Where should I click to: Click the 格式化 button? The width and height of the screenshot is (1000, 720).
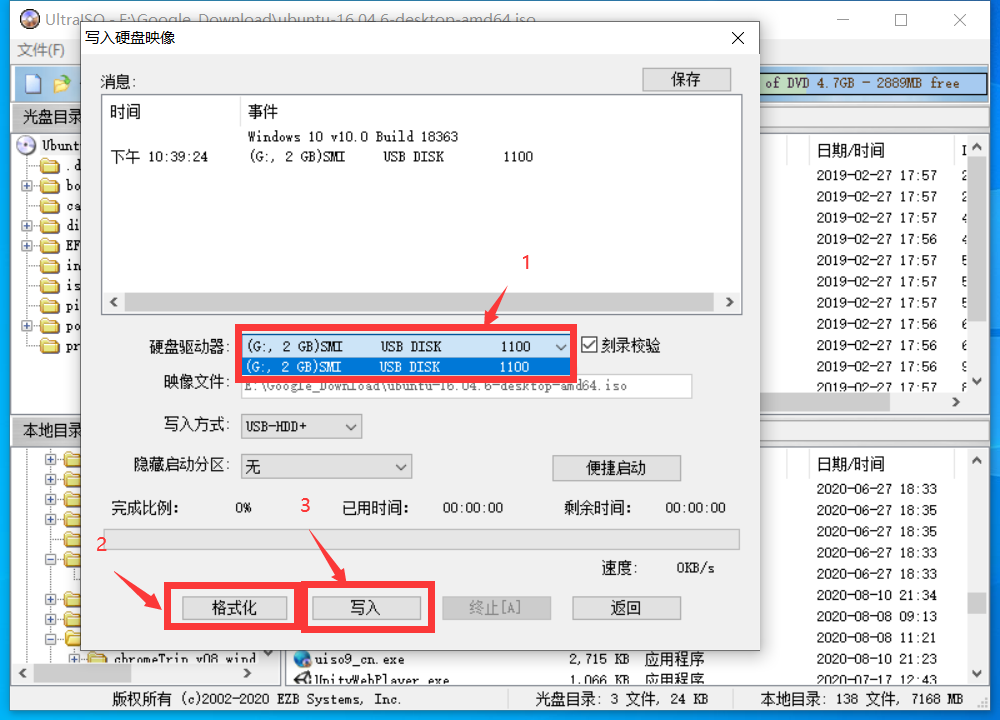coord(234,608)
